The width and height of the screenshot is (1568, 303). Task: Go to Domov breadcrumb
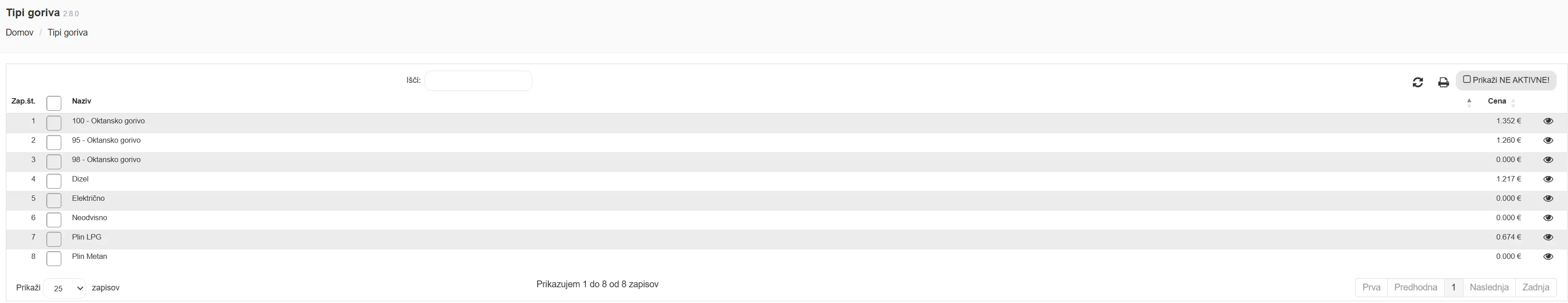[19, 33]
